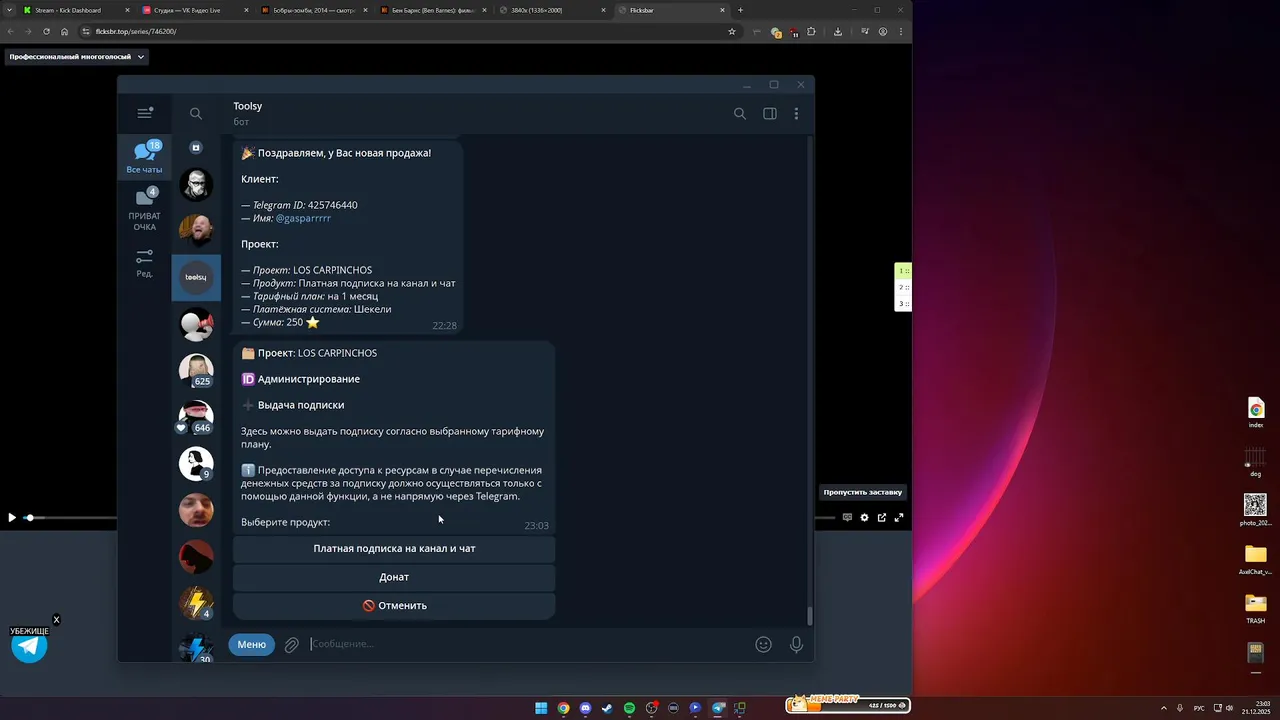
Task: Reload the page in Chrome
Action: pyautogui.click(x=46, y=31)
